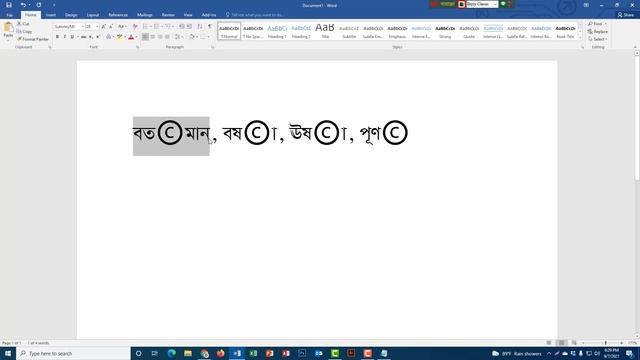640x360 pixels.
Task: Switch to the Mailings tab
Action: (x=144, y=15)
